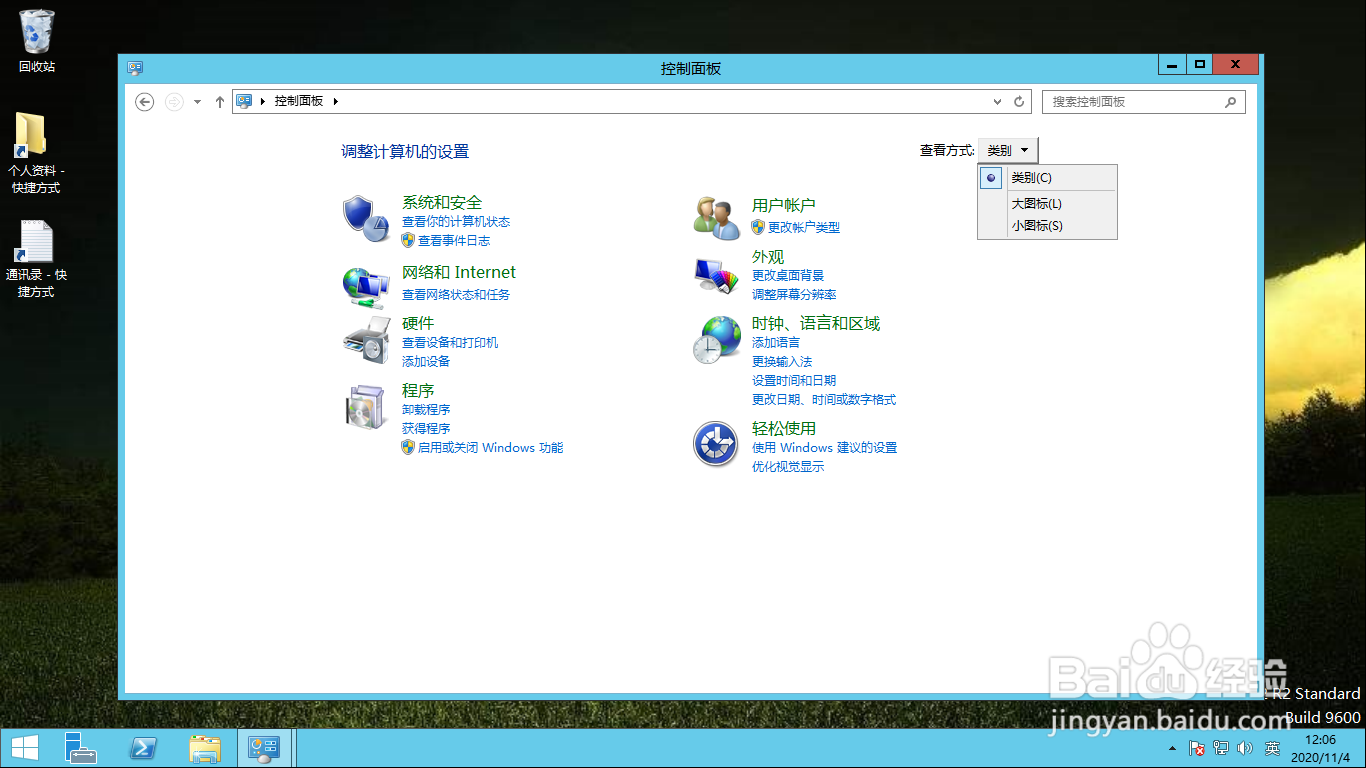The height and width of the screenshot is (768, 1366).
Task: Click 添加语言 link
Action: [x=776, y=343]
